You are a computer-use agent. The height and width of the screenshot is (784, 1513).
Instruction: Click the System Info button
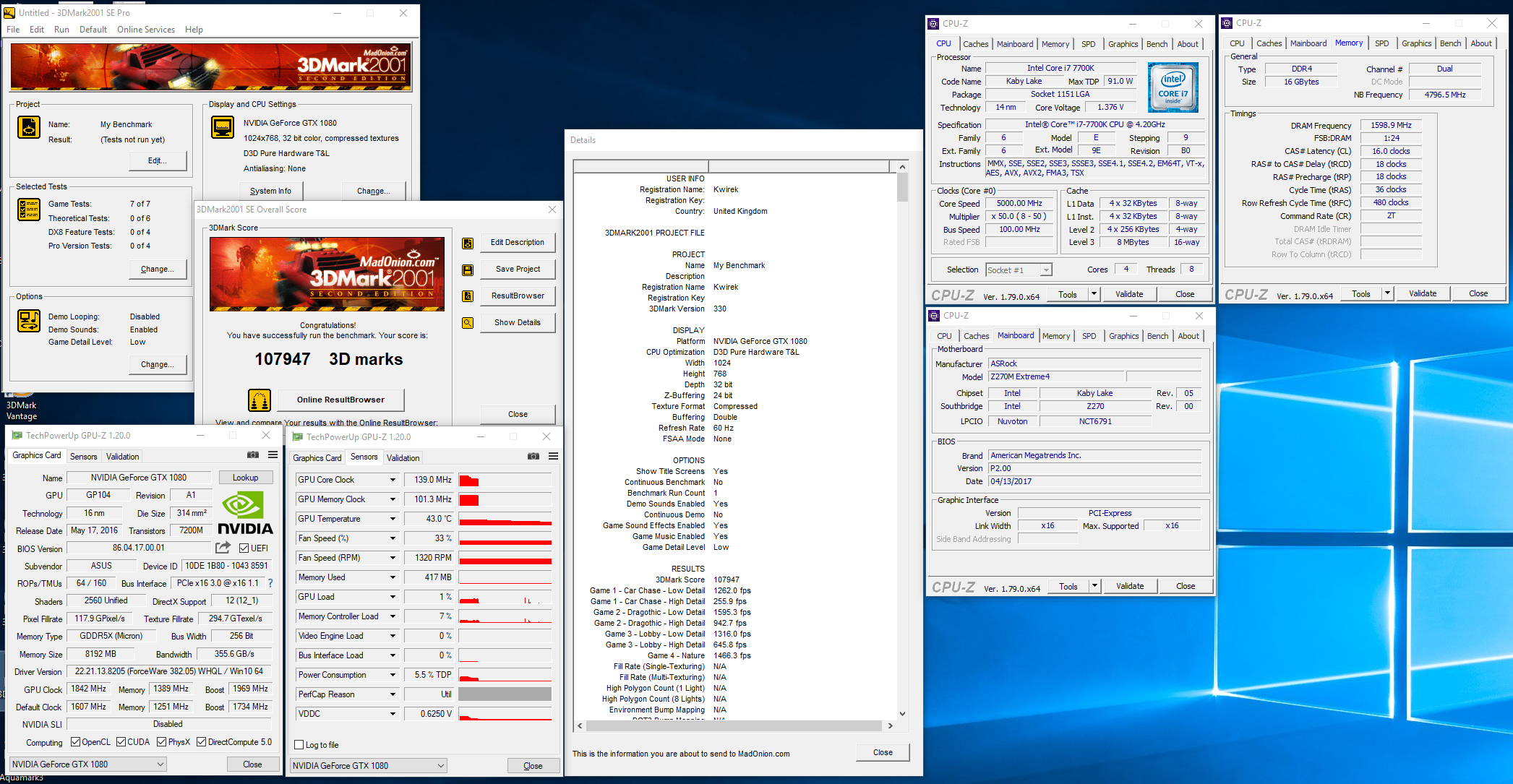[x=270, y=191]
